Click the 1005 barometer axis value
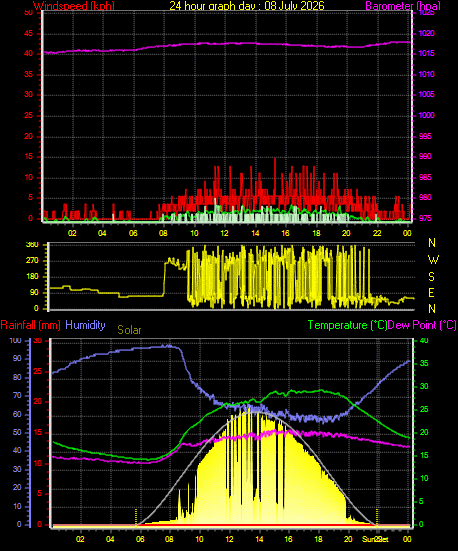 pyautogui.click(x=427, y=95)
